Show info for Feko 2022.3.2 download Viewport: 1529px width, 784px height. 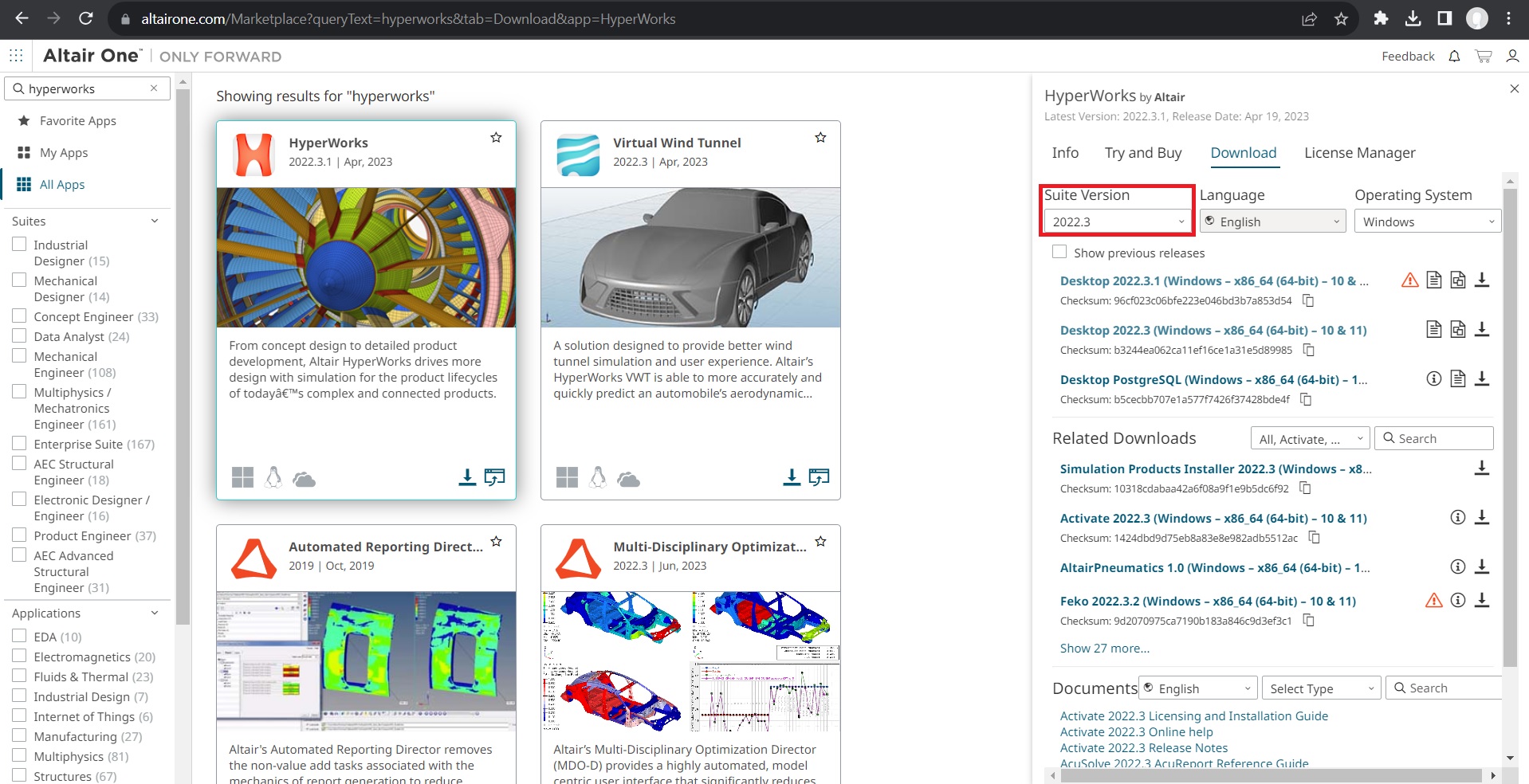tap(1458, 600)
